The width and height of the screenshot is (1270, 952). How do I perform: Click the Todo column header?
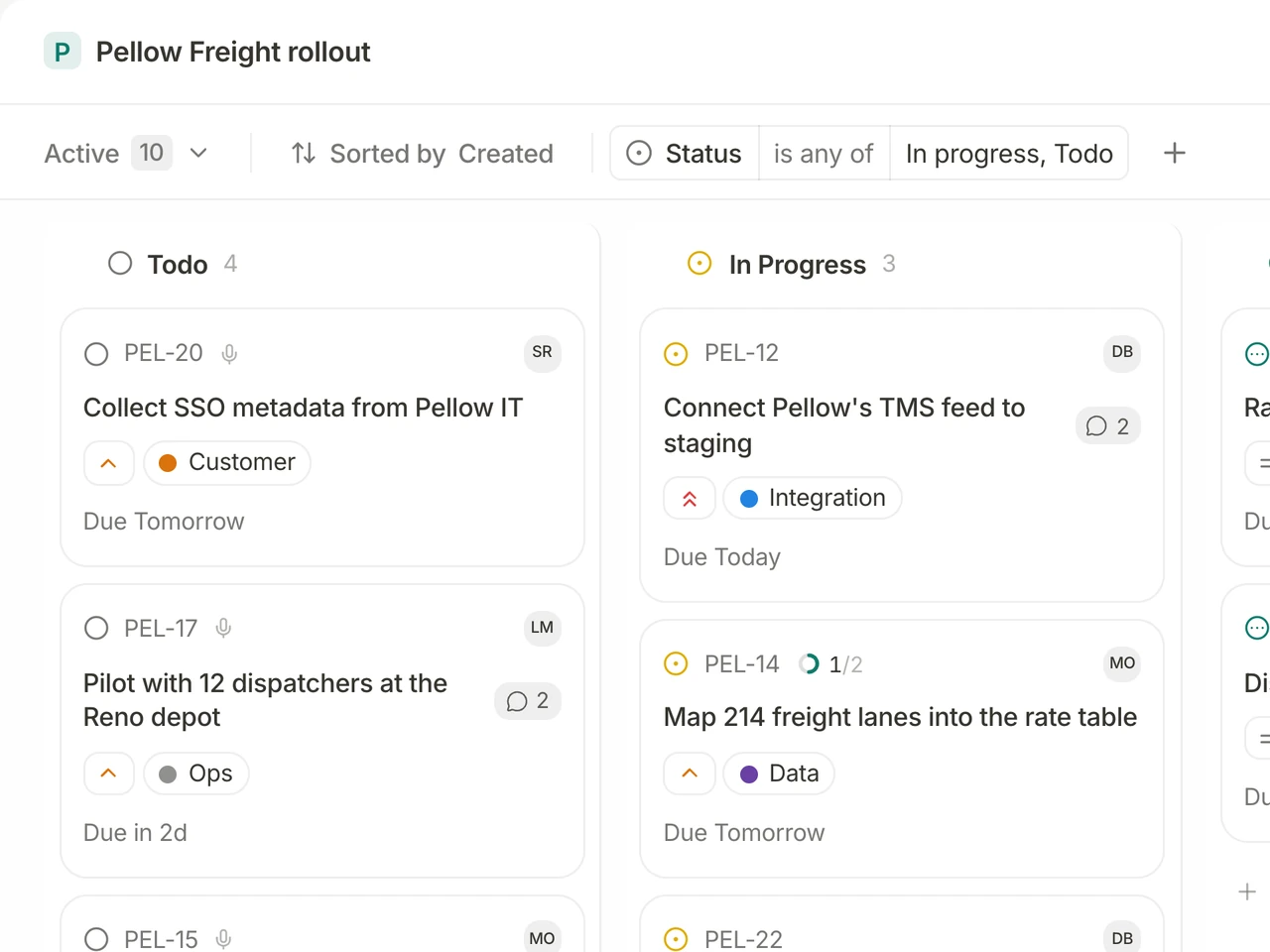tap(173, 264)
